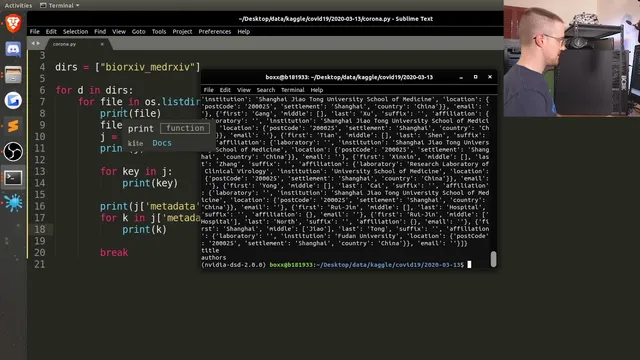Click the function label in autocomplete popup
640x360 pixels.
click(x=185, y=128)
